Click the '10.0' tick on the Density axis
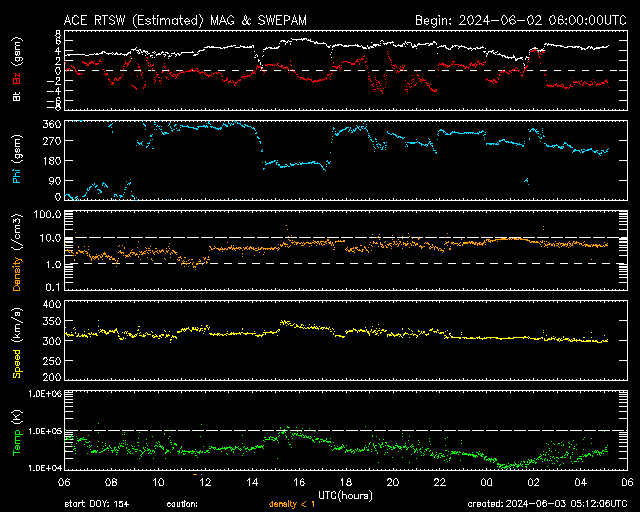640x512 pixels. pos(51,238)
